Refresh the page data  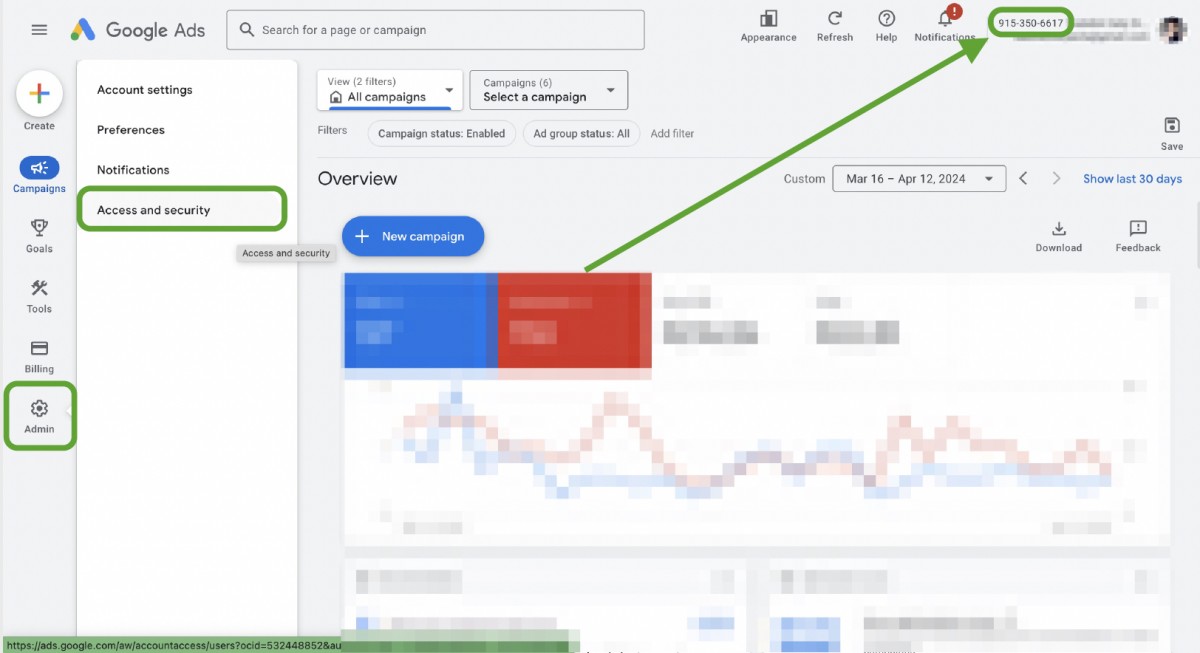[835, 26]
